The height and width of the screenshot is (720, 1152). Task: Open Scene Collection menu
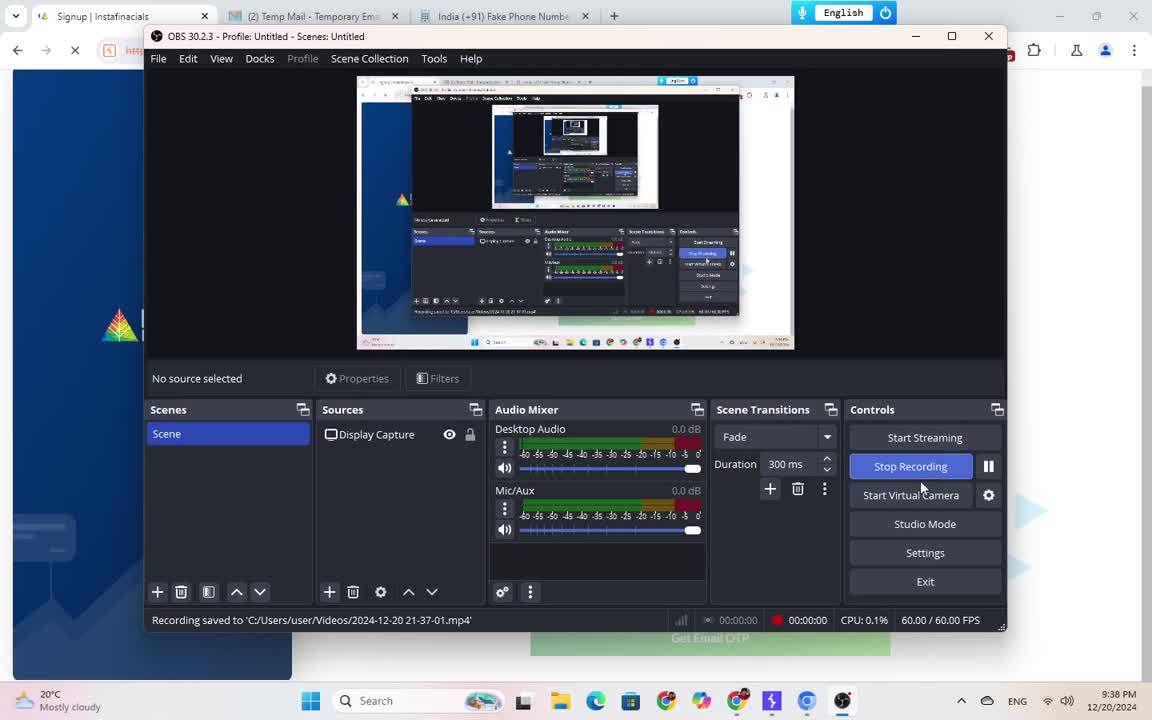click(370, 59)
